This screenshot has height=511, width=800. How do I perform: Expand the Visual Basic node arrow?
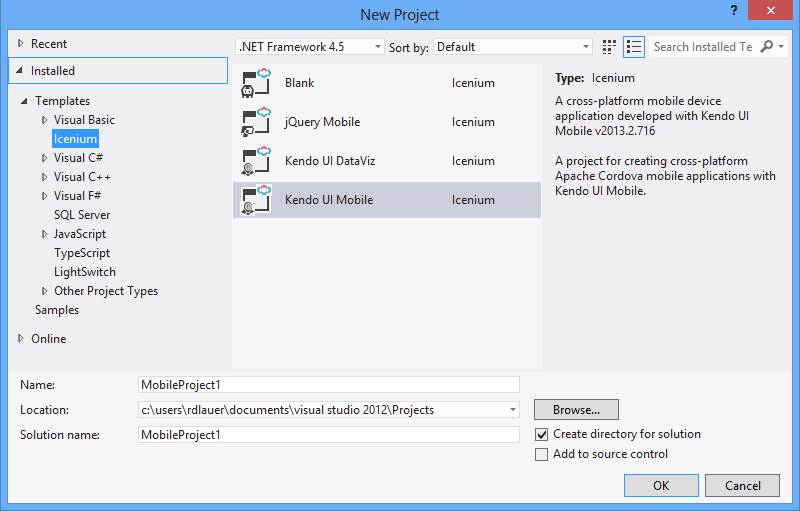[x=44, y=120]
